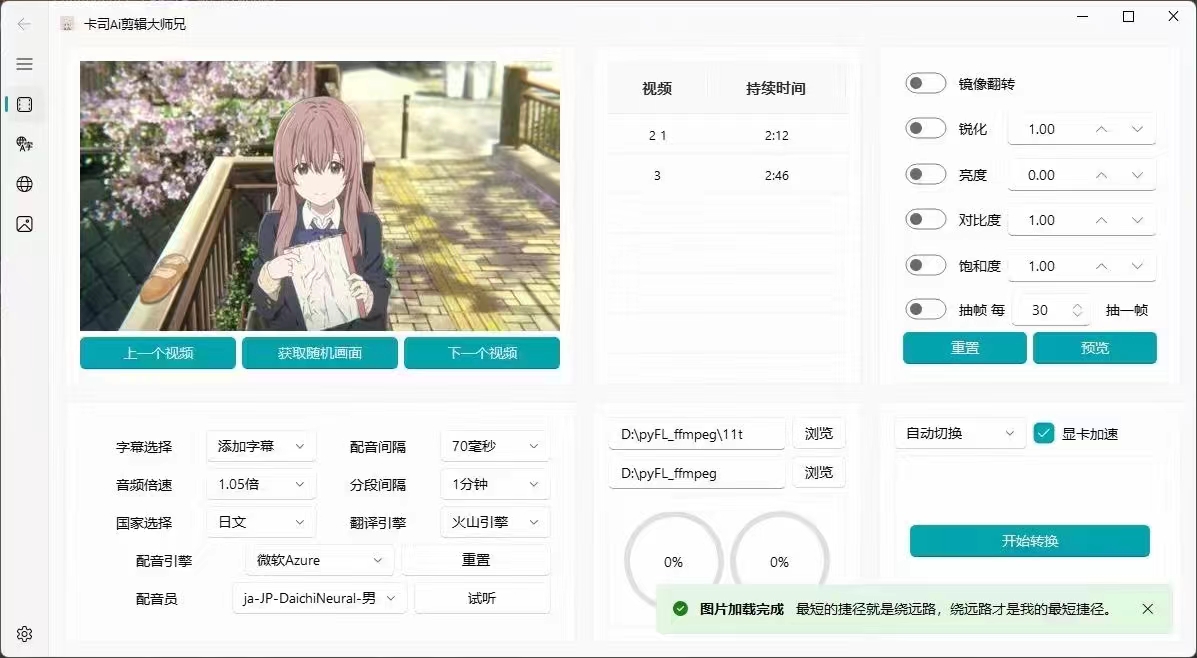Enable the contrast toggle
This screenshot has height=658, width=1197.
click(x=926, y=219)
